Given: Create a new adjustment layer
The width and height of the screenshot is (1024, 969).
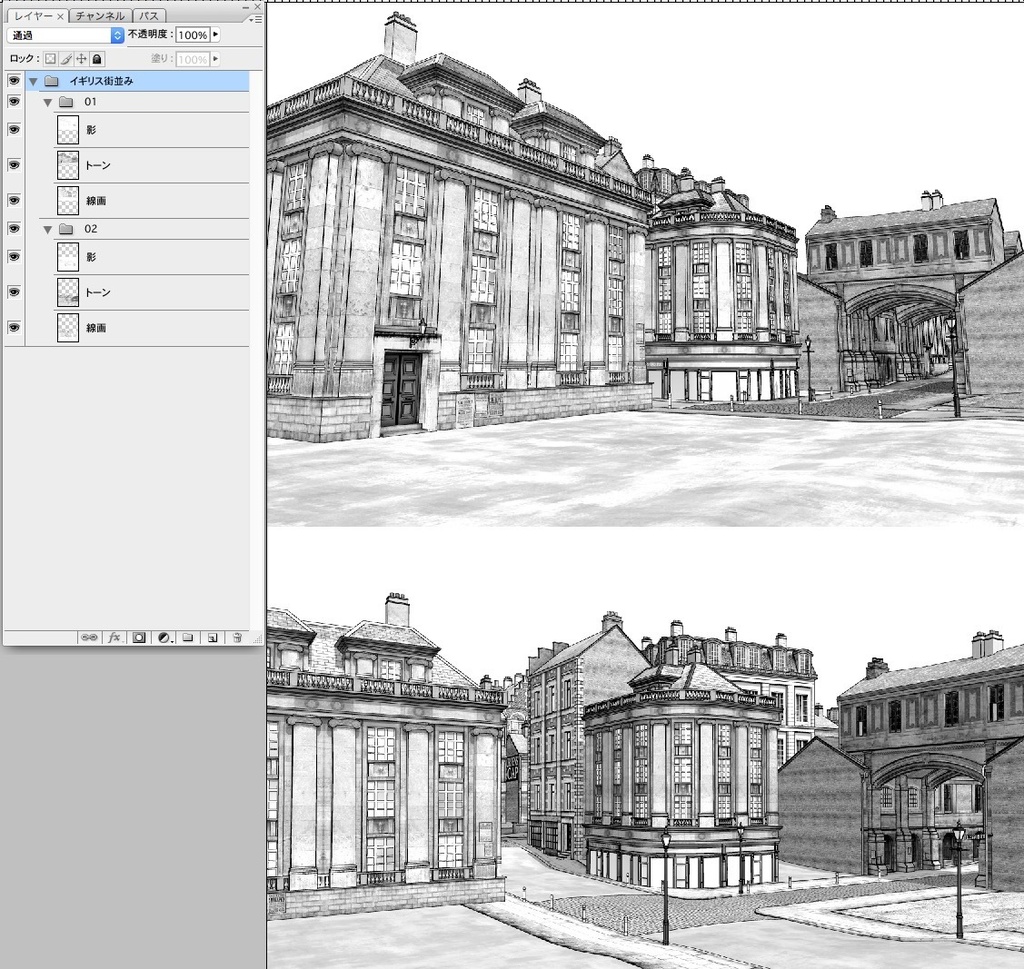Looking at the screenshot, I should [x=164, y=637].
